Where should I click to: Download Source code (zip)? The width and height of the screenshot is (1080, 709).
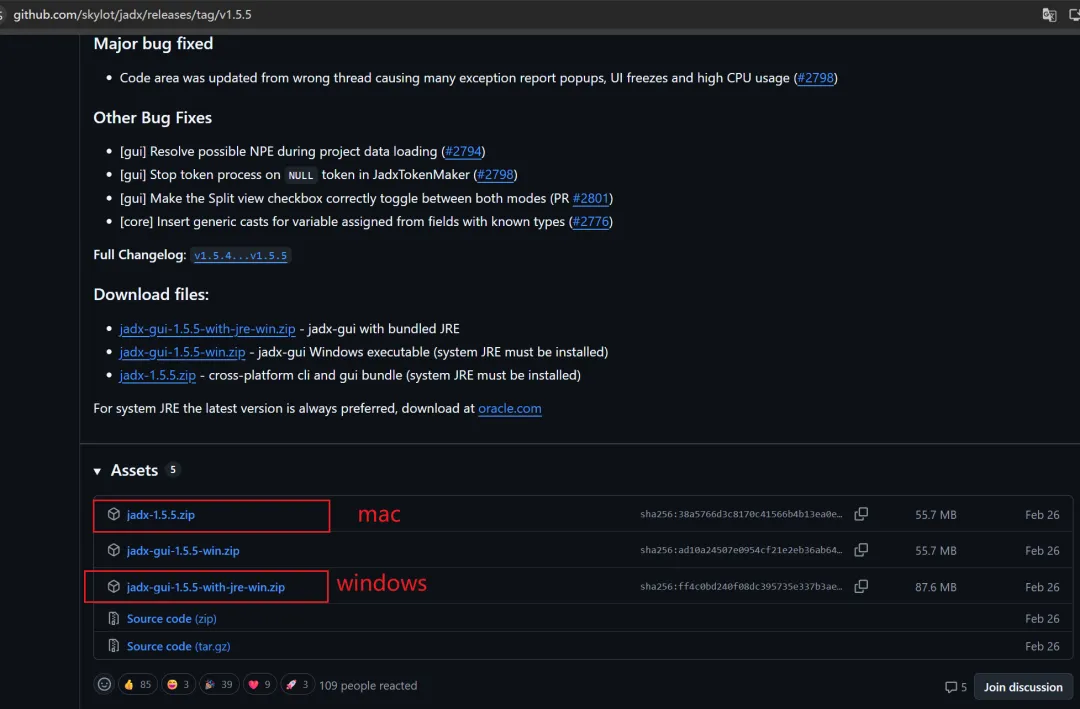pyautogui.click(x=172, y=619)
